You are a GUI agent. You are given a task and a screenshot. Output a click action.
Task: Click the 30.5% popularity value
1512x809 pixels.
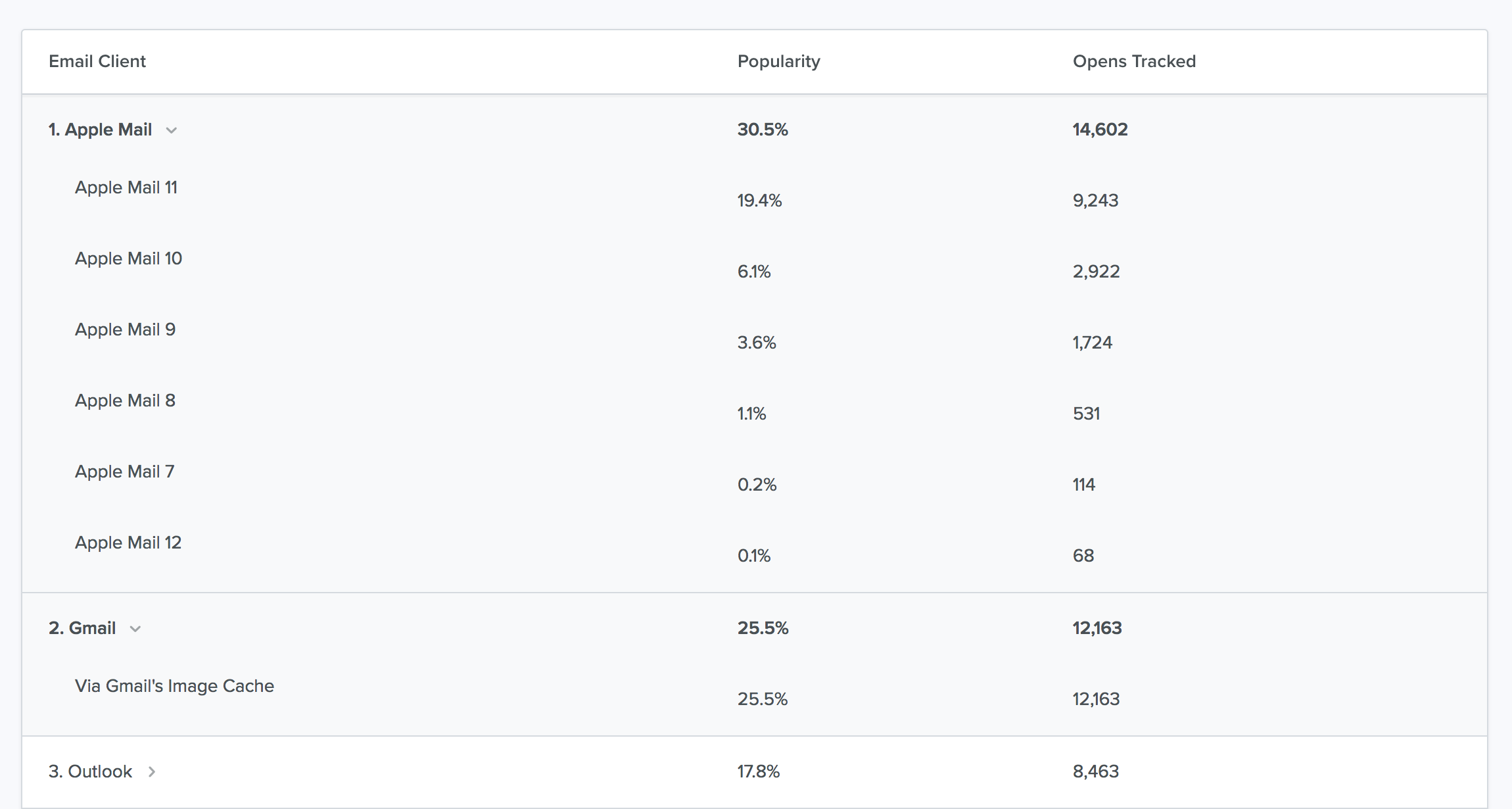pyautogui.click(x=763, y=130)
